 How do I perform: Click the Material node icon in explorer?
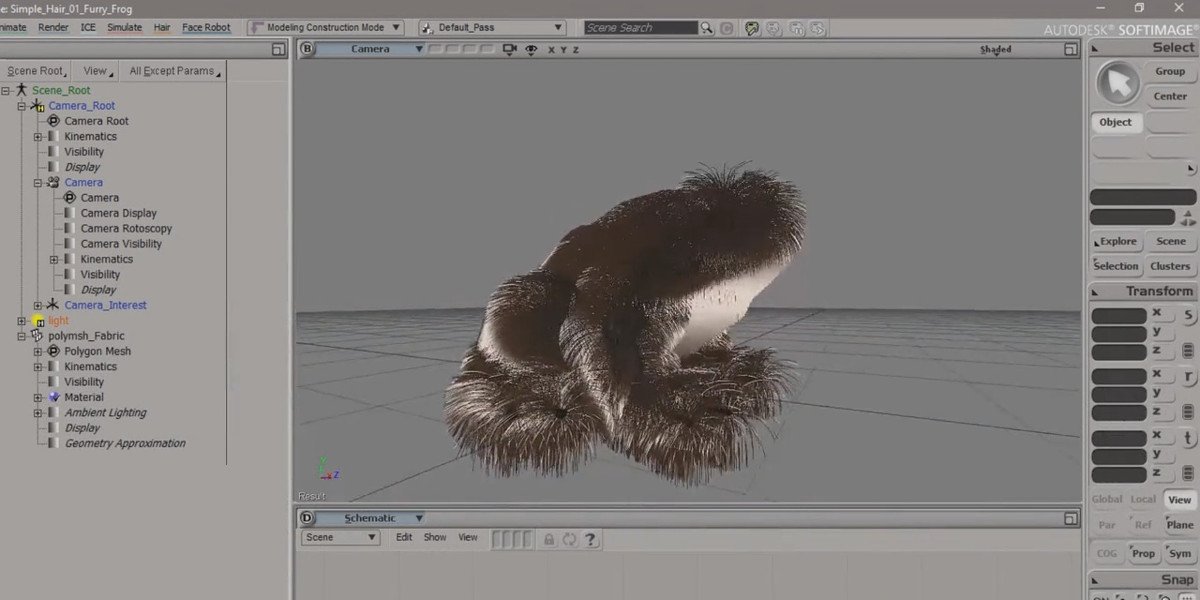(x=54, y=397)
